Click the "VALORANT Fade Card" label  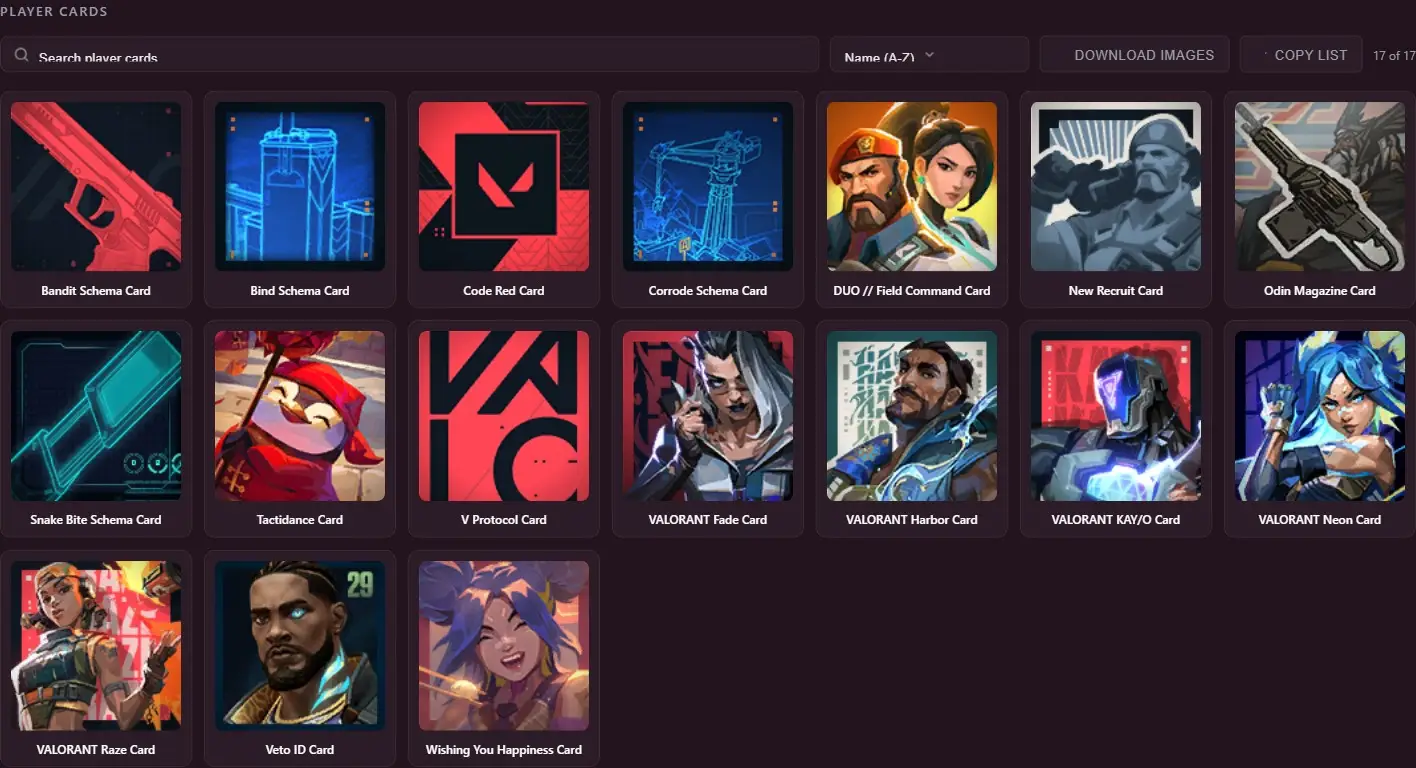(708, 520)
